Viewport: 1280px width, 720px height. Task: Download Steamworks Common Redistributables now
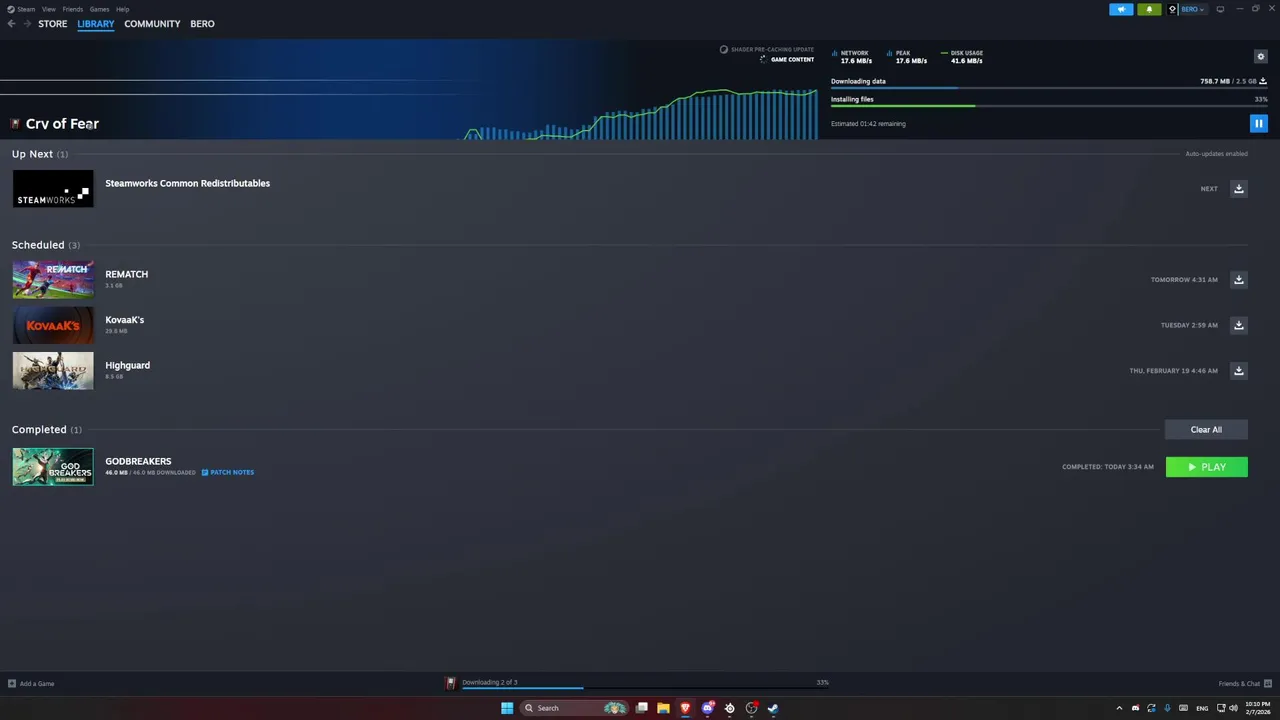tap(1238, 189)
